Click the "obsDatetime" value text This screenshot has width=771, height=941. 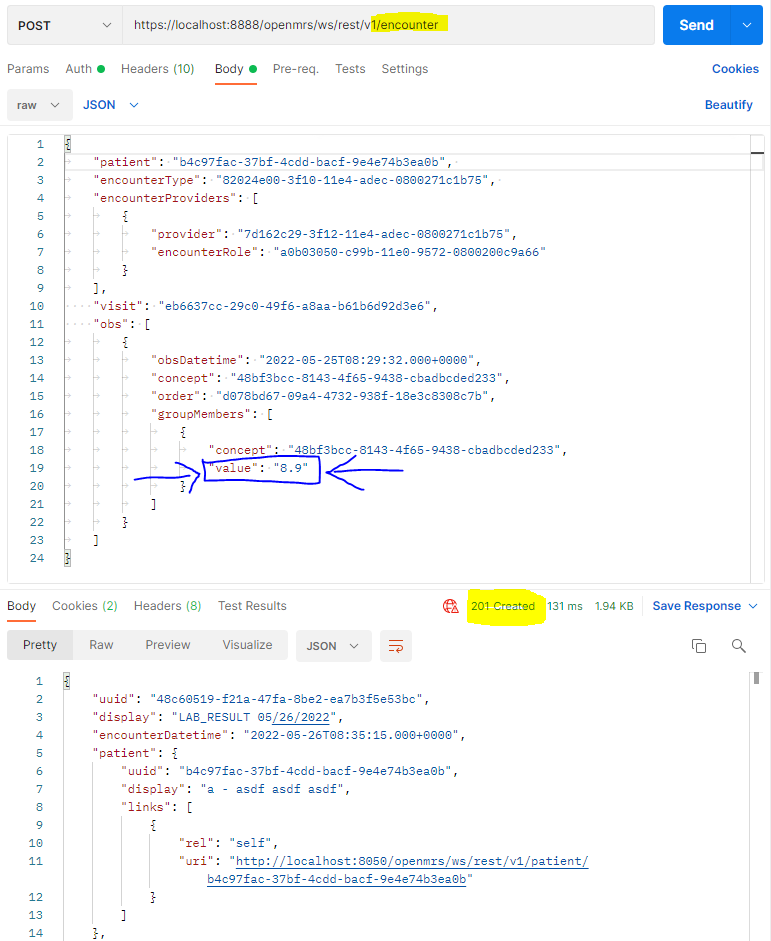click(x=367, y=360)
